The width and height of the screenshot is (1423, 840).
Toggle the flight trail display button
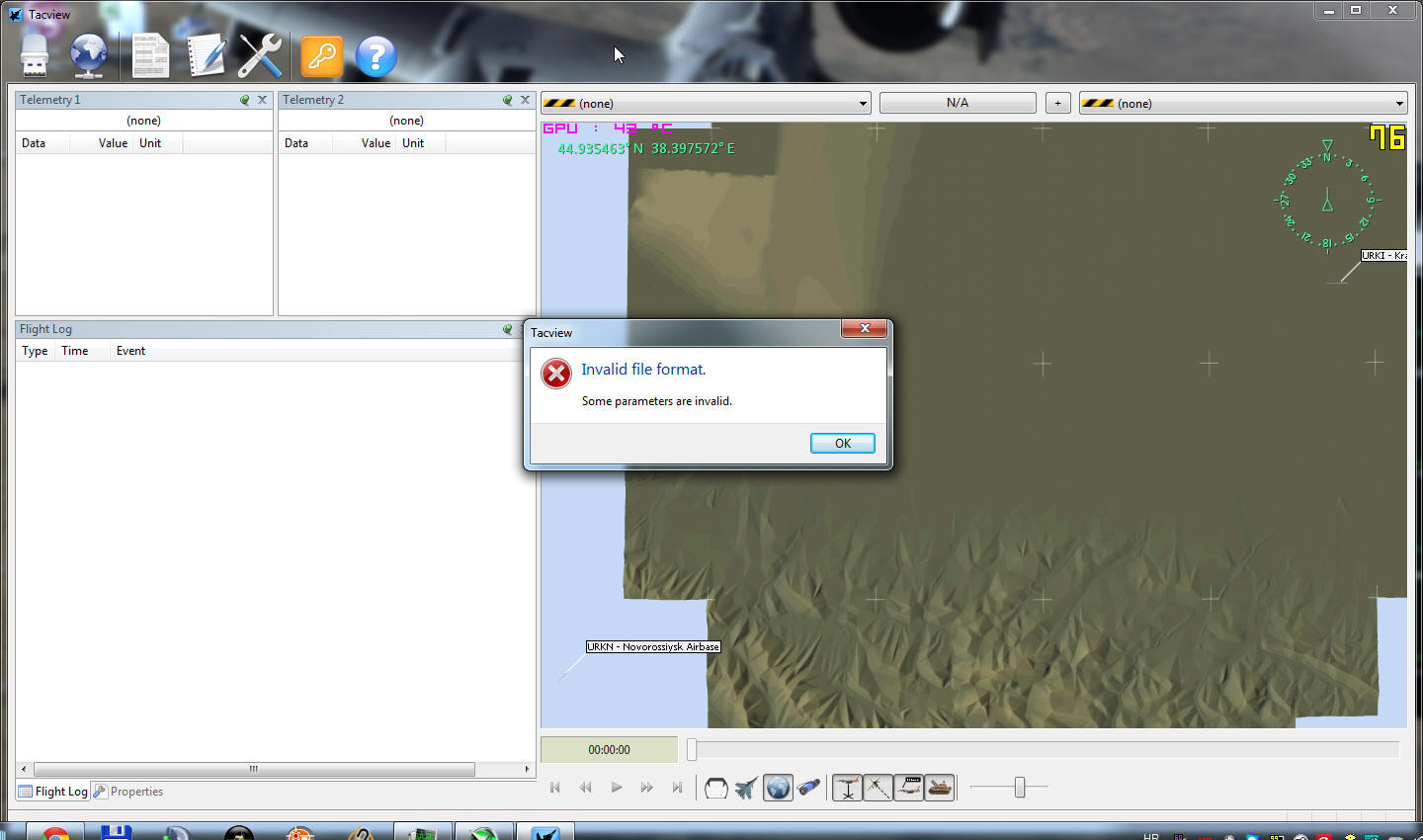[878, 788]
